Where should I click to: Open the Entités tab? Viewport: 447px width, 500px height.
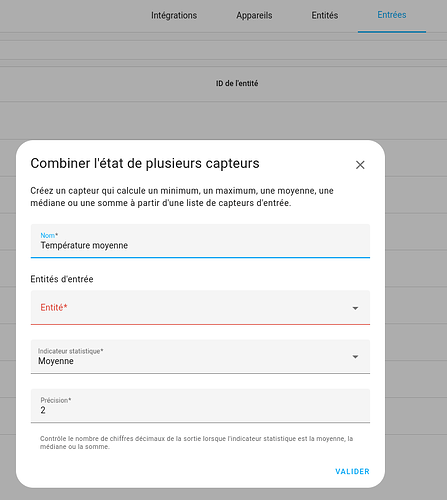(325, 15)
